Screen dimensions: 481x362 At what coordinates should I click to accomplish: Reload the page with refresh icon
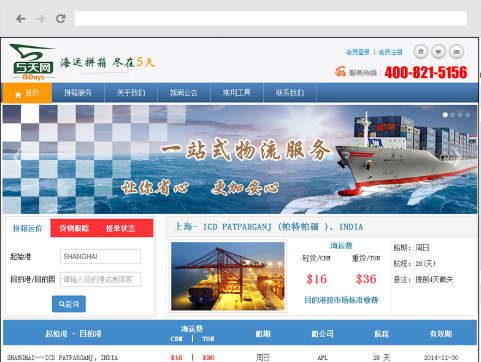[x=60, y=19]
